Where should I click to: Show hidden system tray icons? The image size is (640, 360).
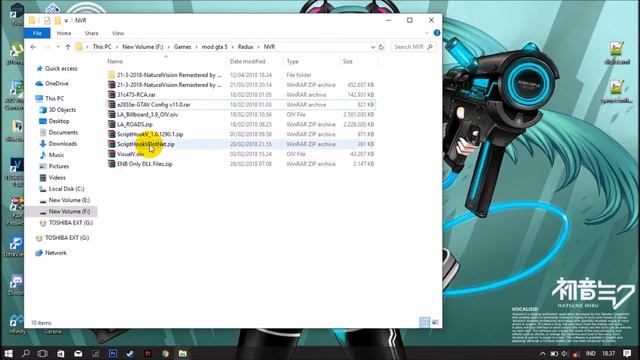coord(542,354)
